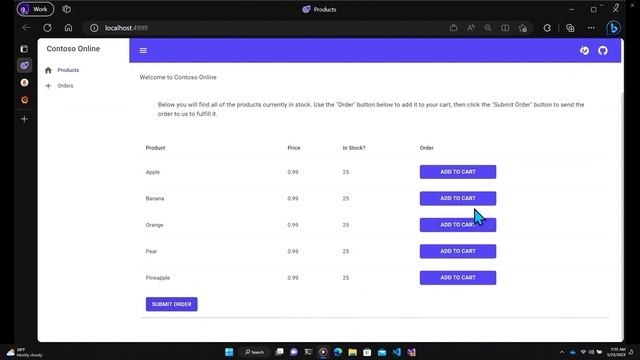The width and height of the screenshot is (640, 360).
Task: Toggle the hamburger navigation menu
Action: pos(143,51)
